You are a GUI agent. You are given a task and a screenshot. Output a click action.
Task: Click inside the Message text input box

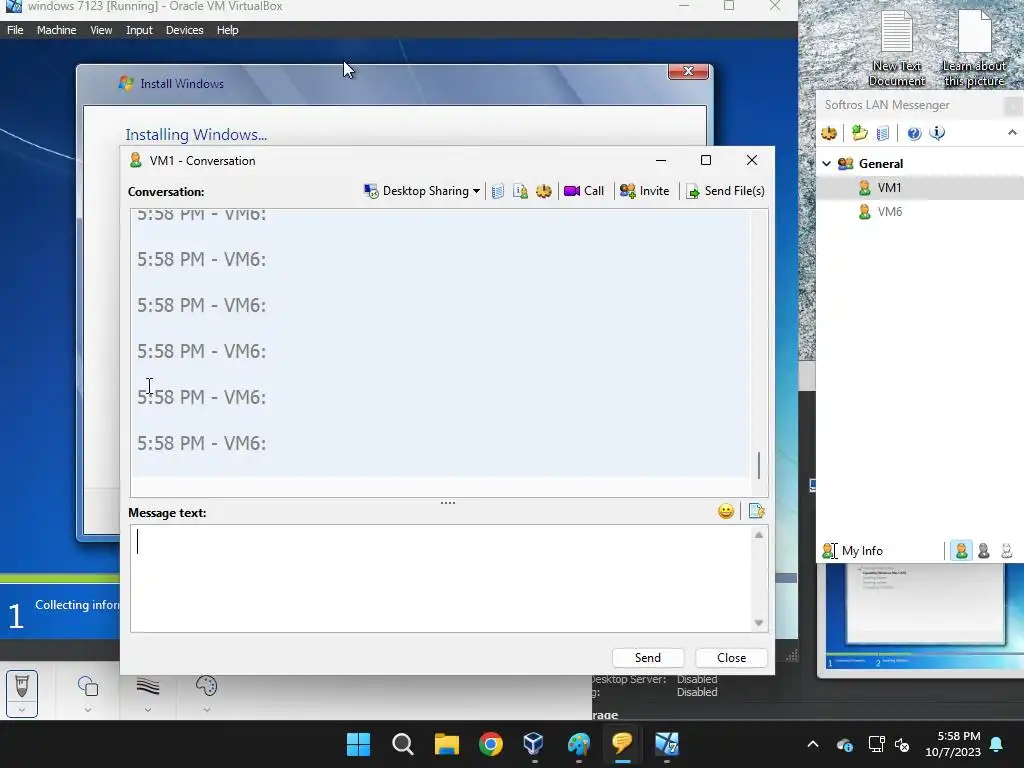(441, 578)
